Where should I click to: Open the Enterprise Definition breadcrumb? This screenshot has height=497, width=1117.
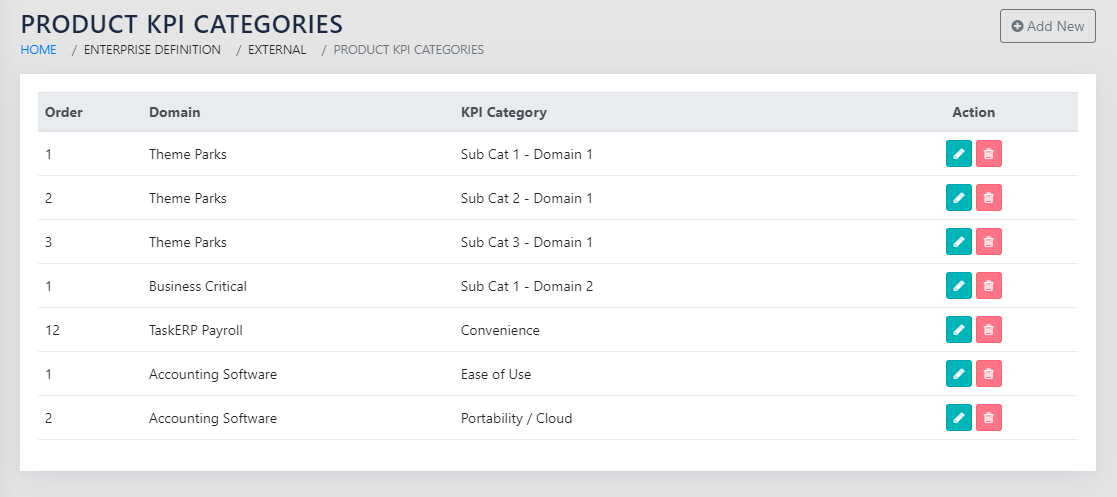coord(152,49)
